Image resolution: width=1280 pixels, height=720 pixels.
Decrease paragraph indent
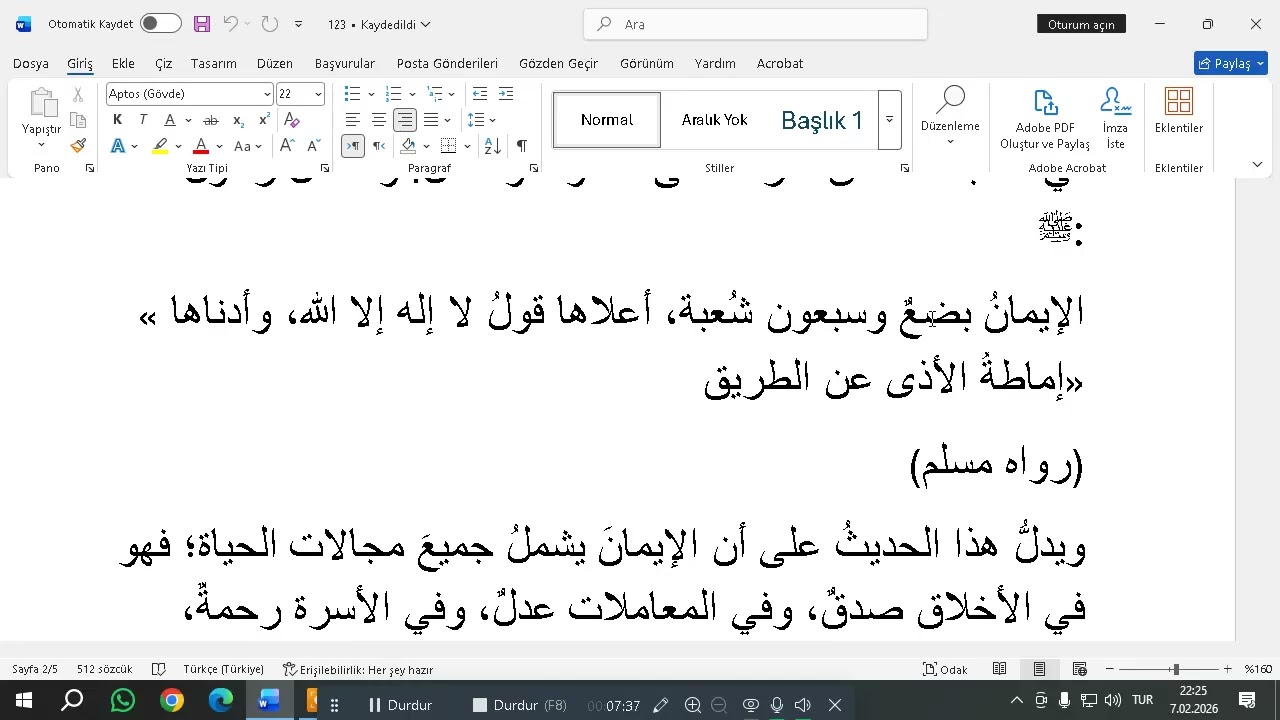click(x=480, y=94)
